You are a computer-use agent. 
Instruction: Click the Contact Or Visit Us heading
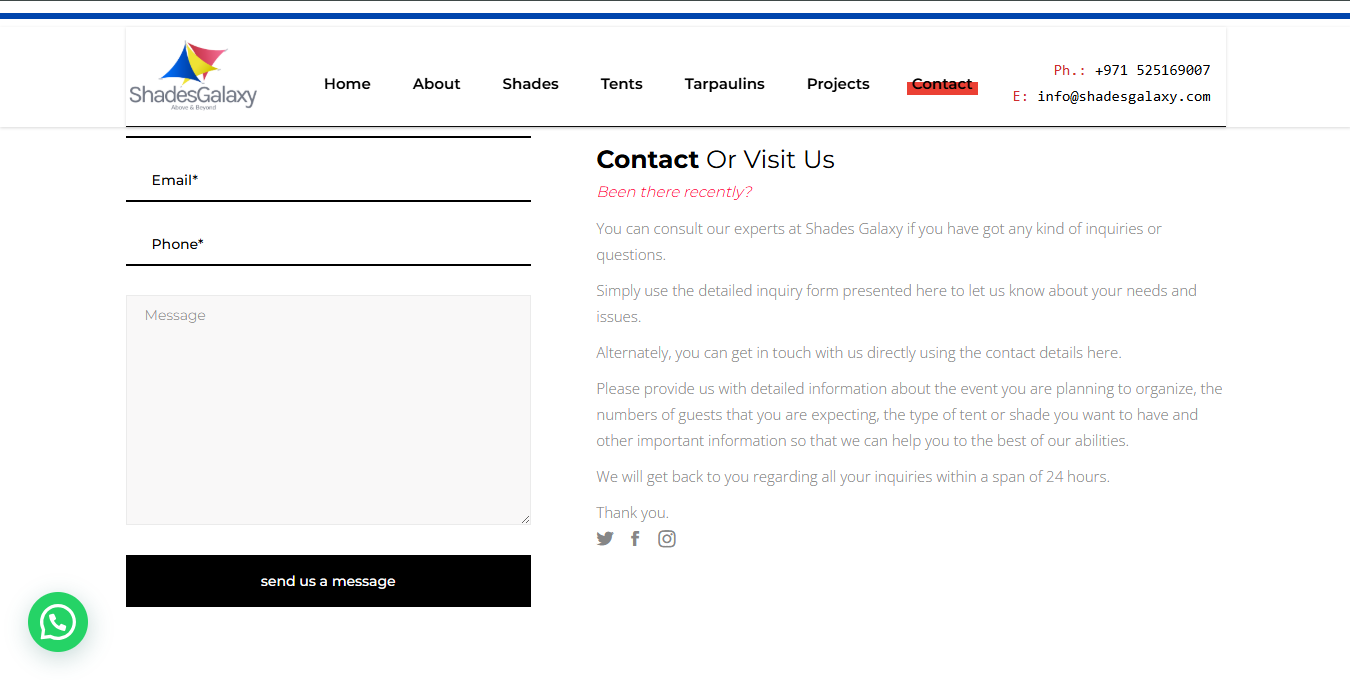(715, 160)
